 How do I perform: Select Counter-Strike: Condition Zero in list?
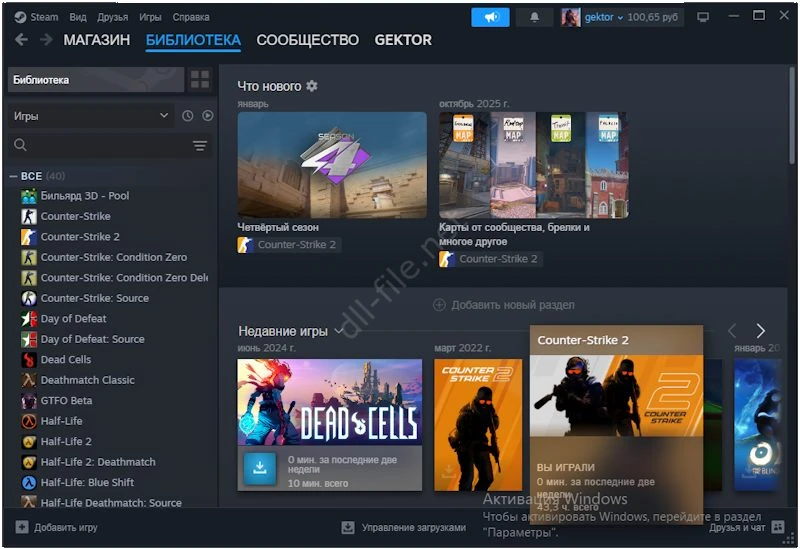click(114, 258)
